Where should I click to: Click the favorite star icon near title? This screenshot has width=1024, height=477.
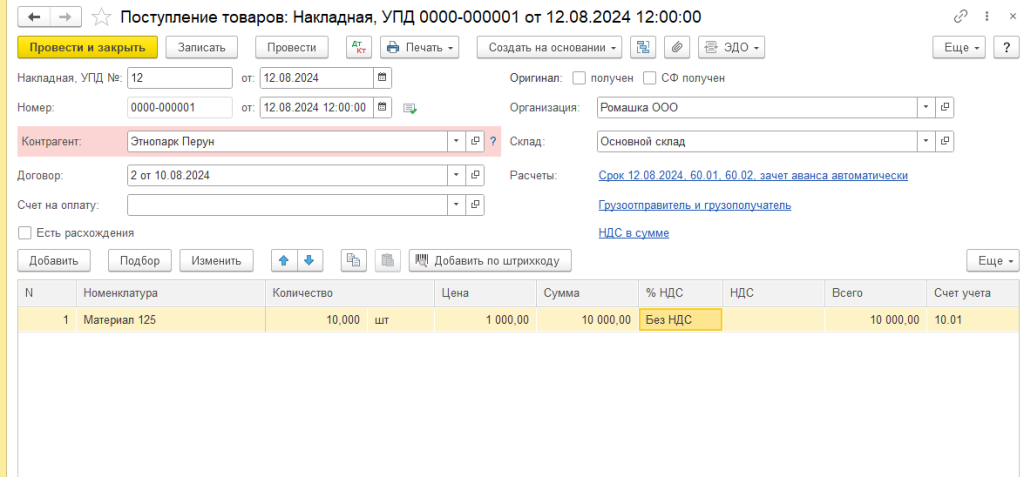(x=101, y=17)
